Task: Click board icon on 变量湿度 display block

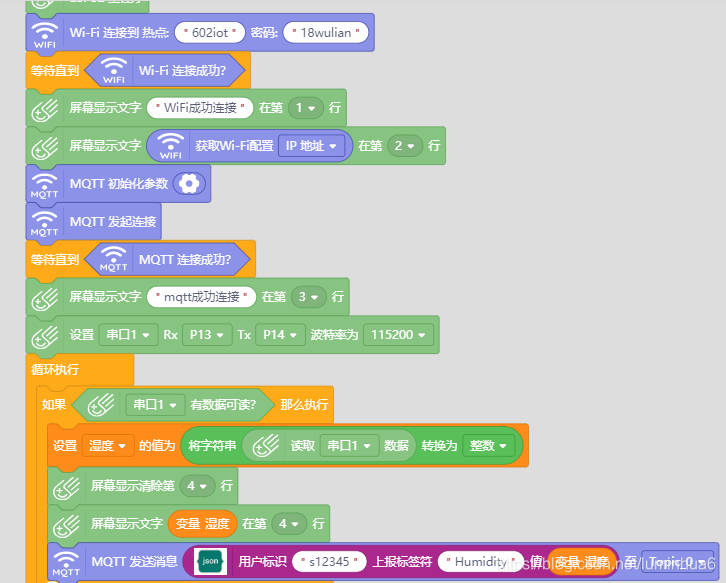Action: (x=66, y=525)
